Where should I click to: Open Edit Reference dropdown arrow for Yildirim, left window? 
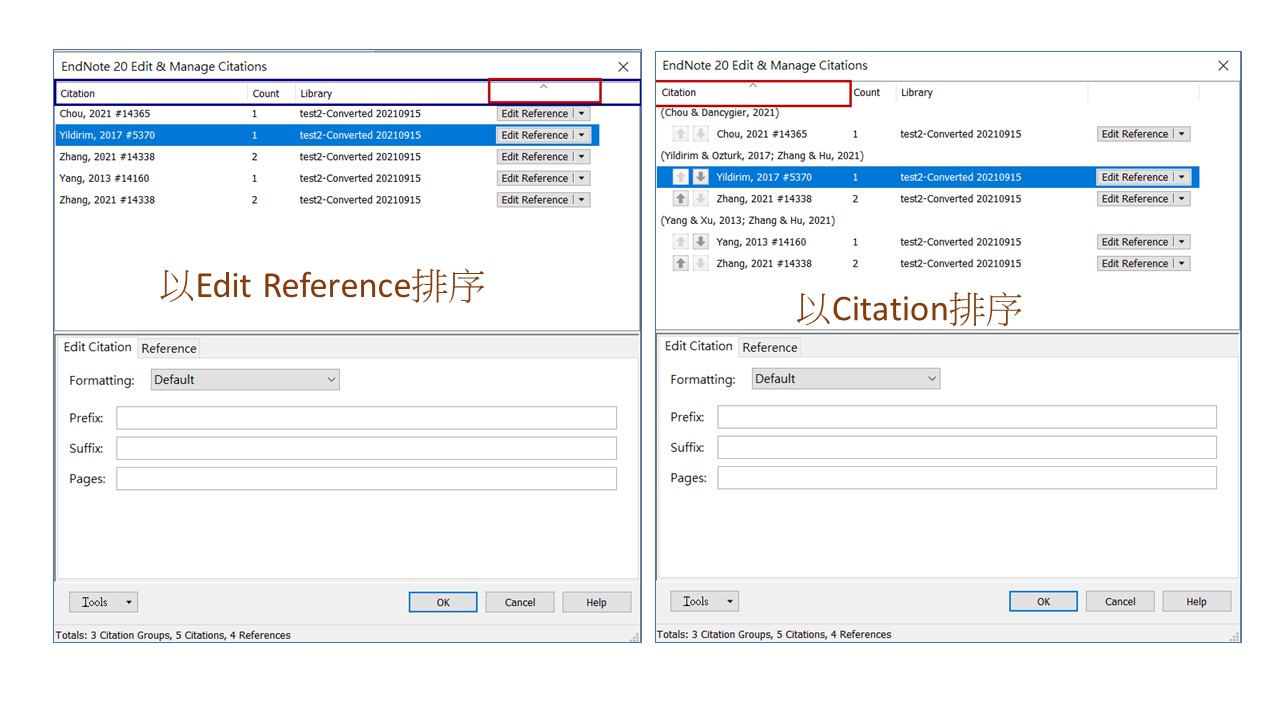[x=582, y=135]
